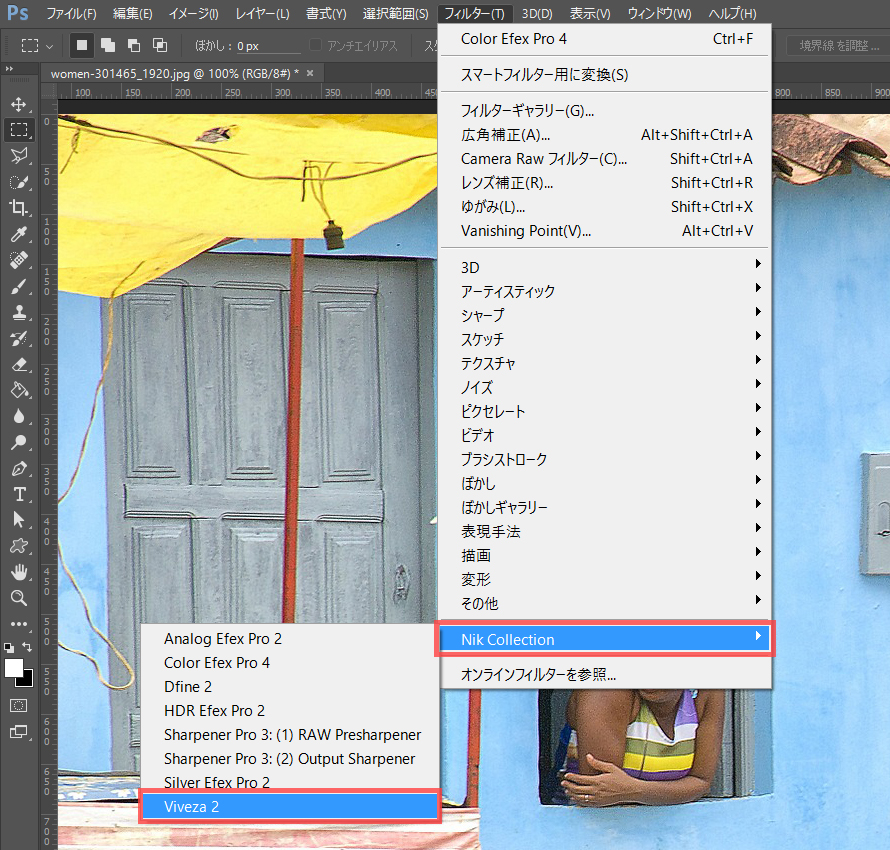
Task: Click the ぼかし feather value field
Action: click(268, 46)
